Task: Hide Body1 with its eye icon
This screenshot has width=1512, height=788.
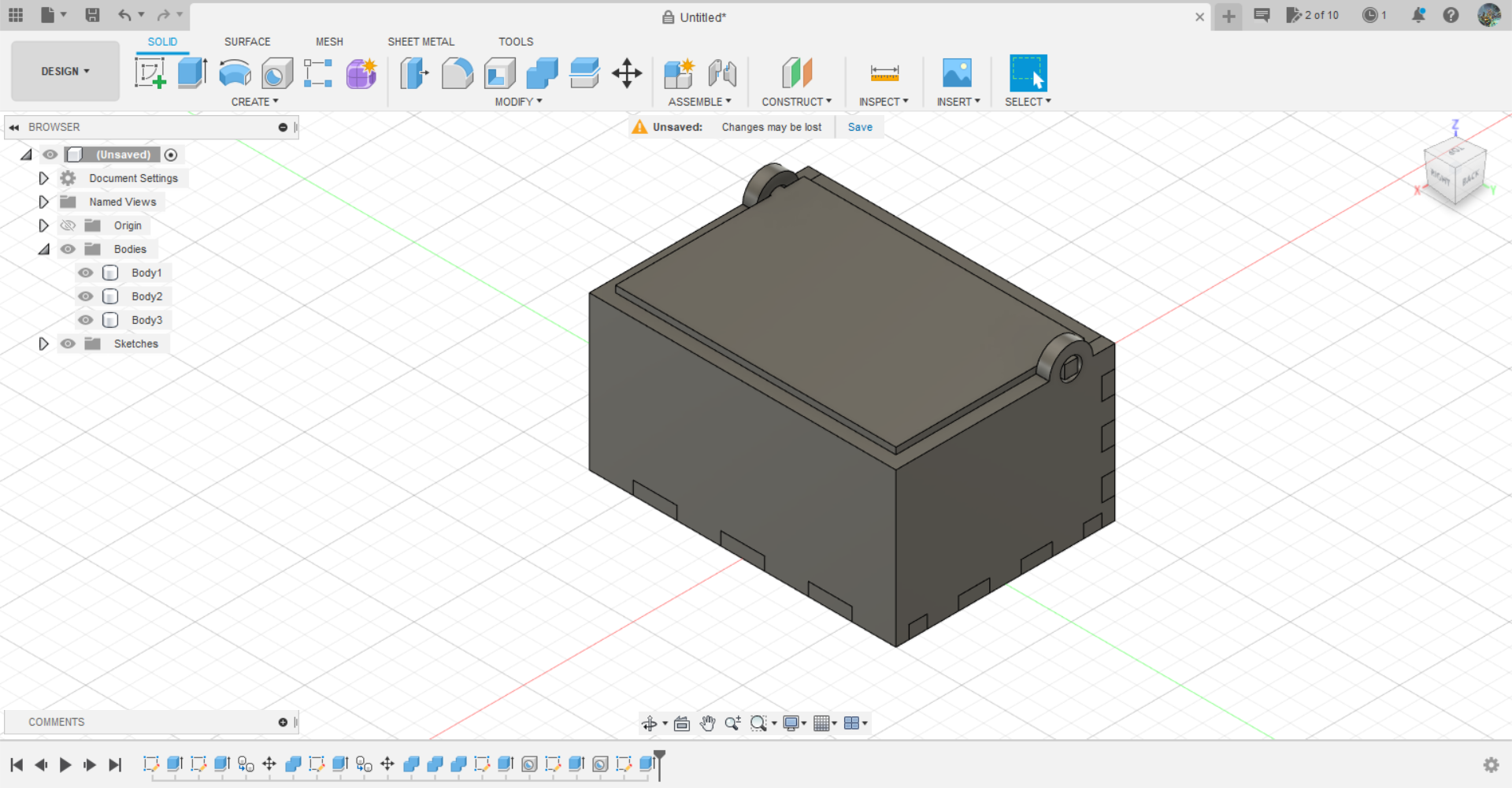Action: tap(86, 273)
